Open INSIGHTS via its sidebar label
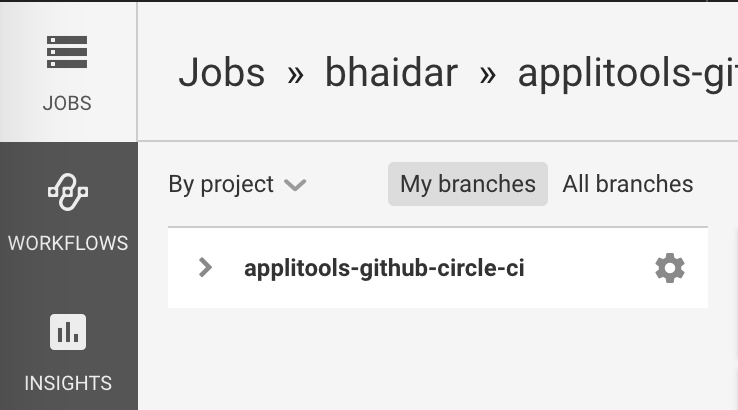The height and width of the screenshot is (410, 738). (x=67, y=383)
